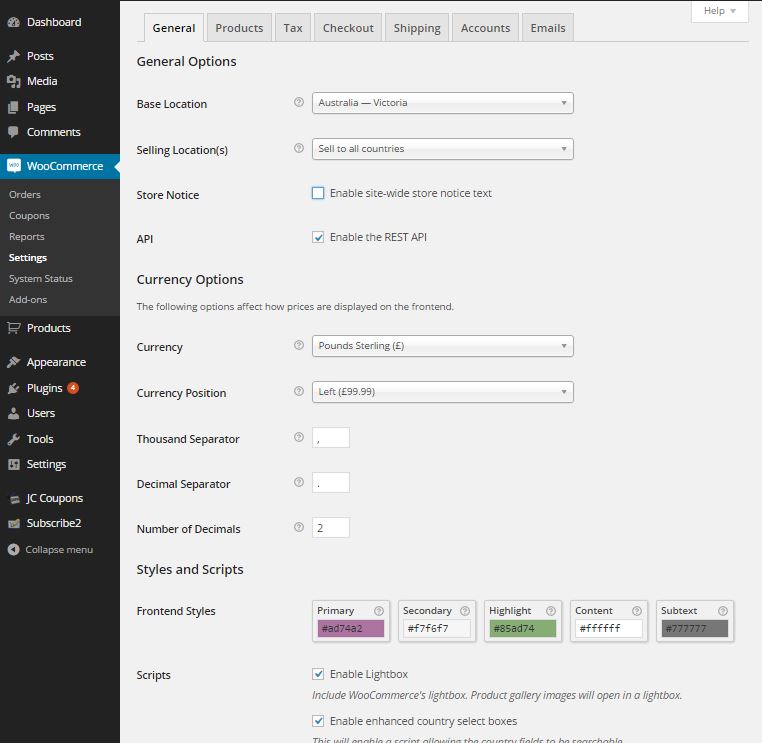This screenshot has height=743, width=762.
Task: Switch to the Shipping tab
Action: point(417,28)
